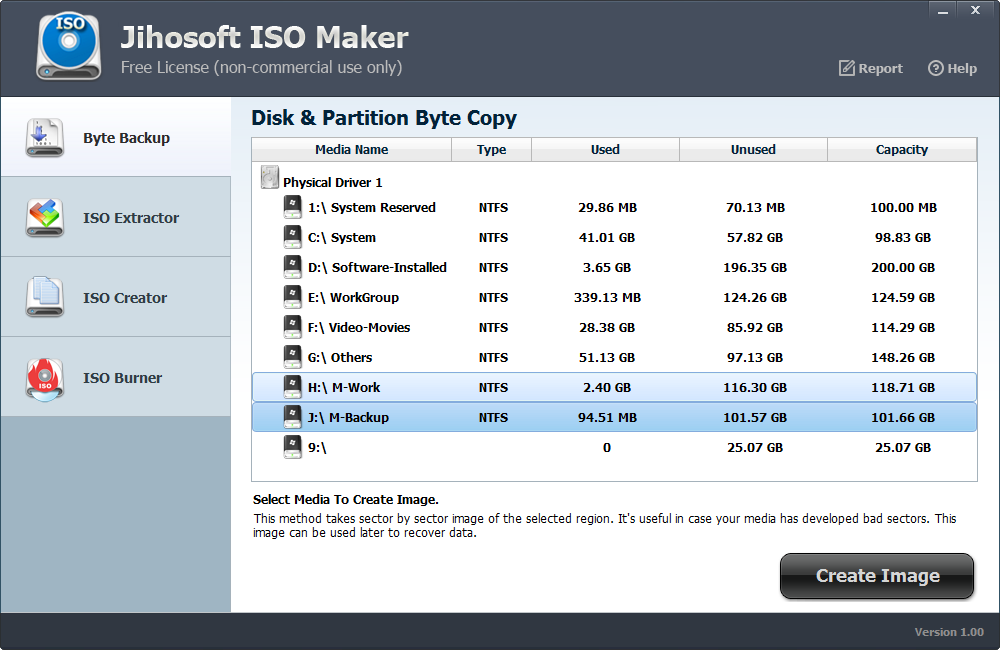This screenshot has width=1000, height=650.
Task: Switch to the ISO Extractor tab
Action: [115, 218]
